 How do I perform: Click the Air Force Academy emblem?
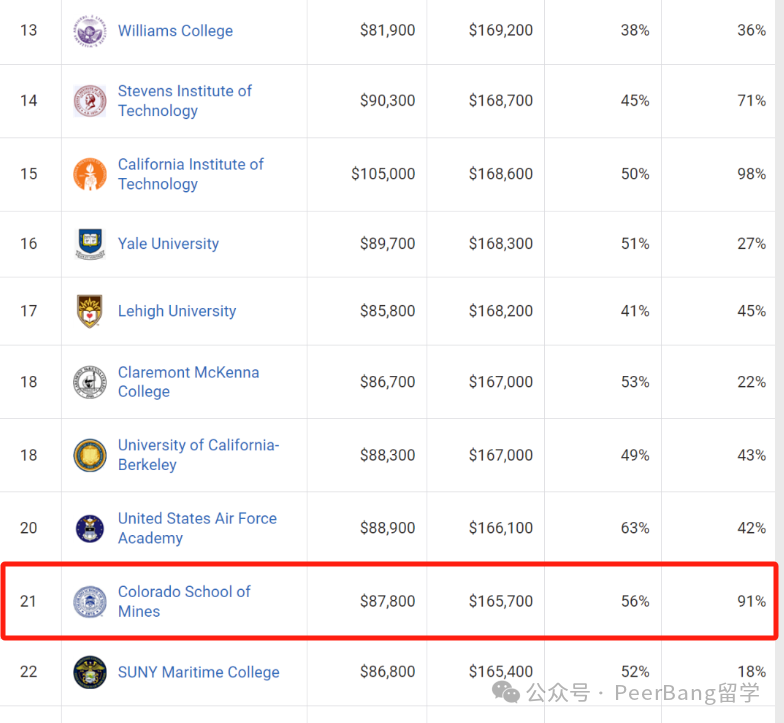[90, 528]
